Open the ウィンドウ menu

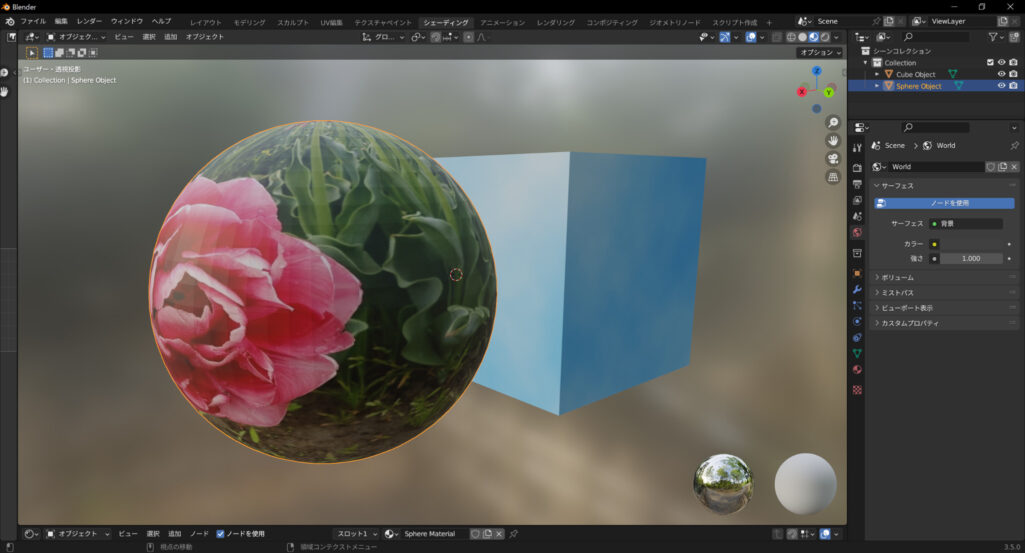pos(126,22)
